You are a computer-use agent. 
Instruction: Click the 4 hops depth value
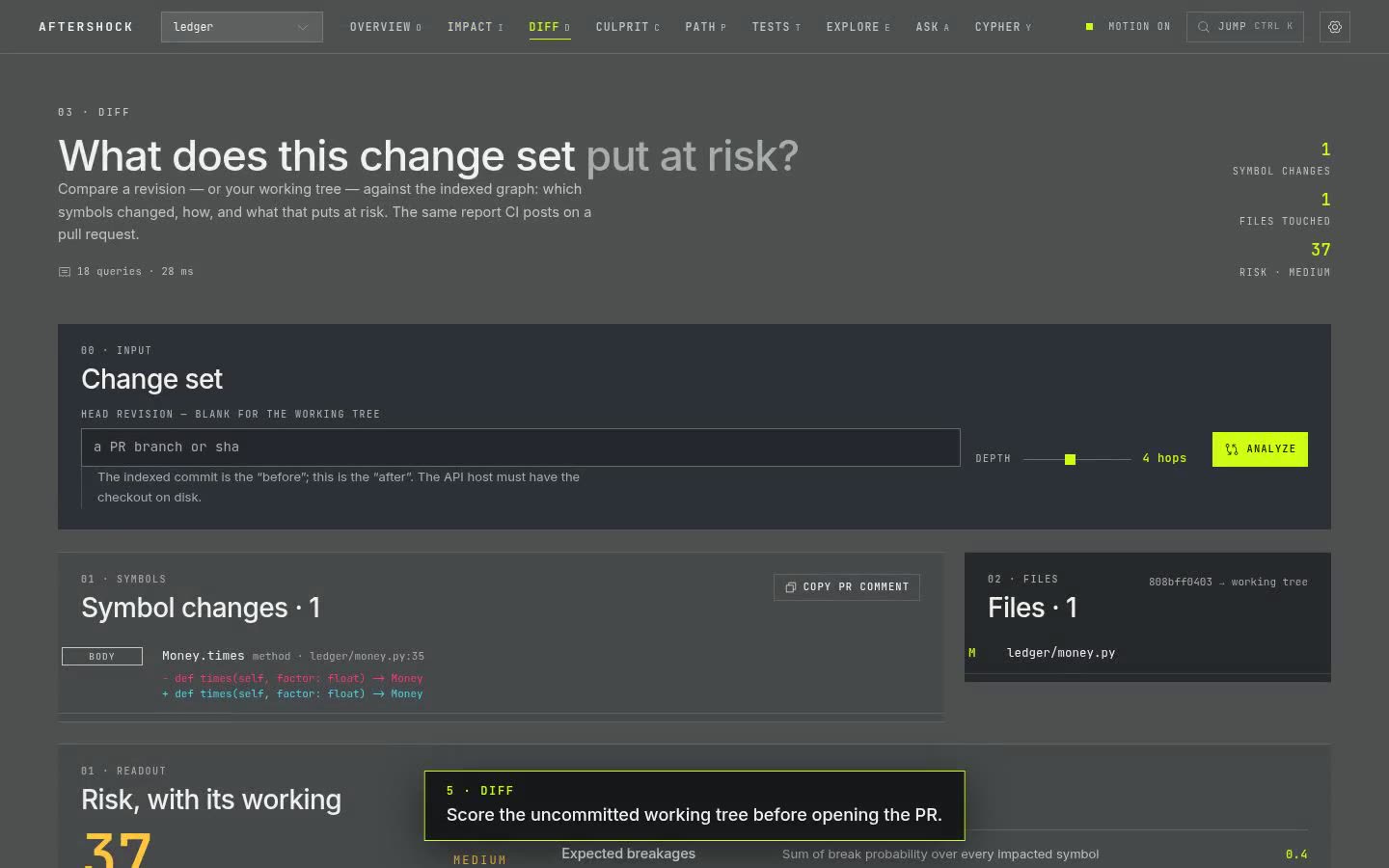1164,458
